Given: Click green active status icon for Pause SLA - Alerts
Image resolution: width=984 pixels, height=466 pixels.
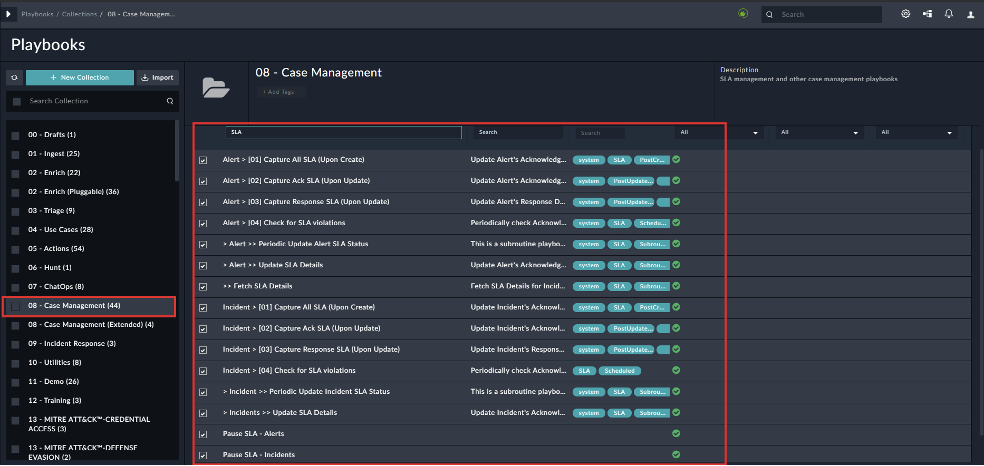Looking at the screenshot, I should pyautogui.click(x=676, y=433).
